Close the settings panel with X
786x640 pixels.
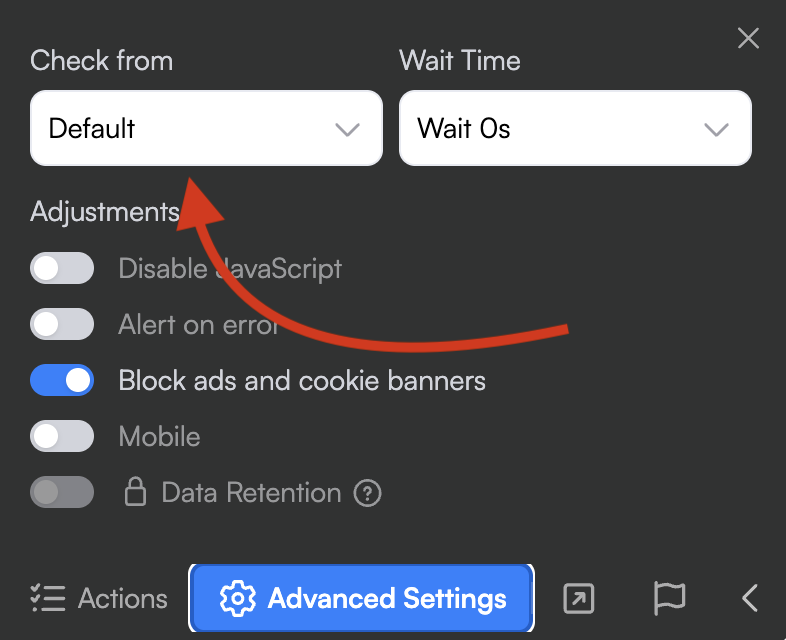[x=748, y=39]
